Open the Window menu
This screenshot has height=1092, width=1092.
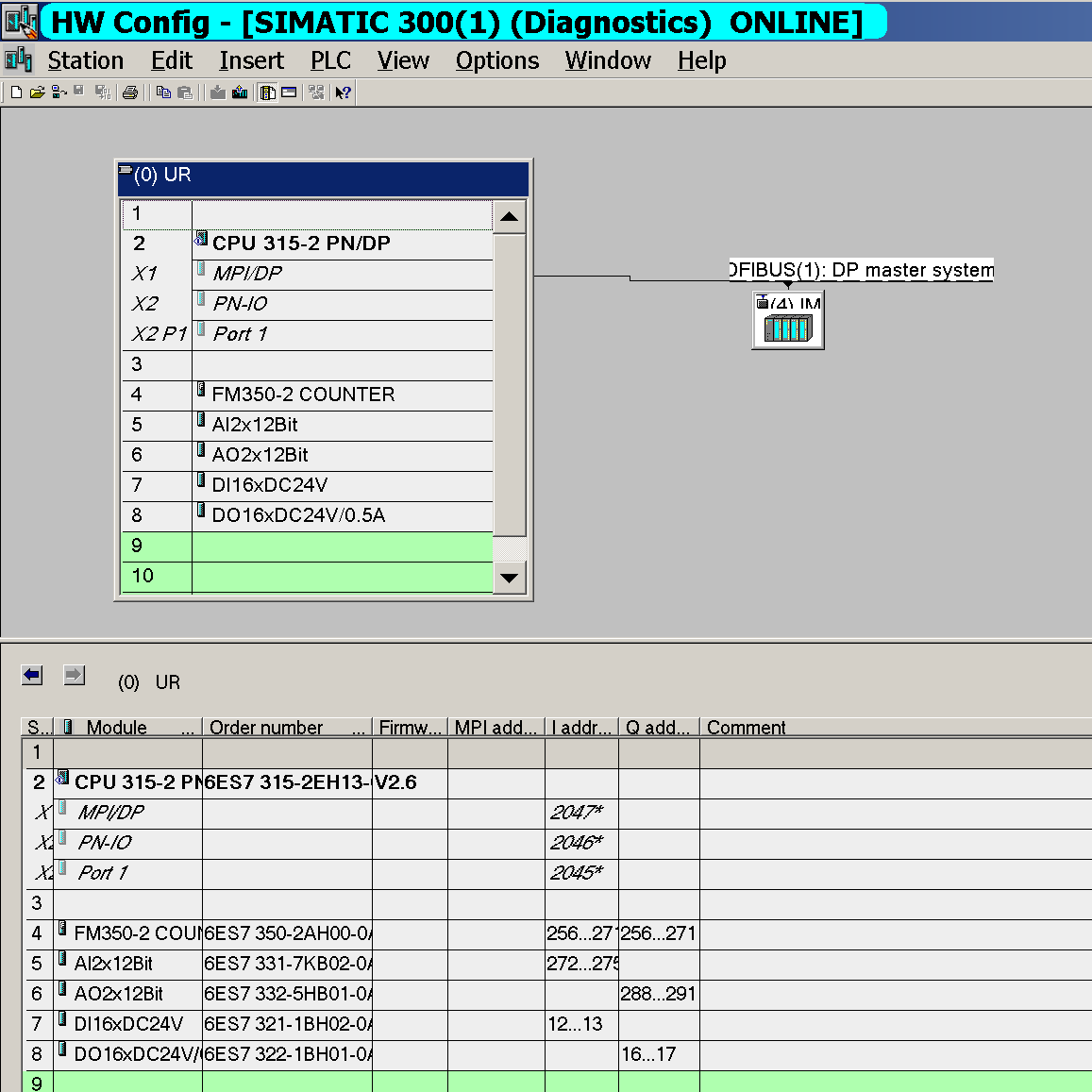coord(608,60)
